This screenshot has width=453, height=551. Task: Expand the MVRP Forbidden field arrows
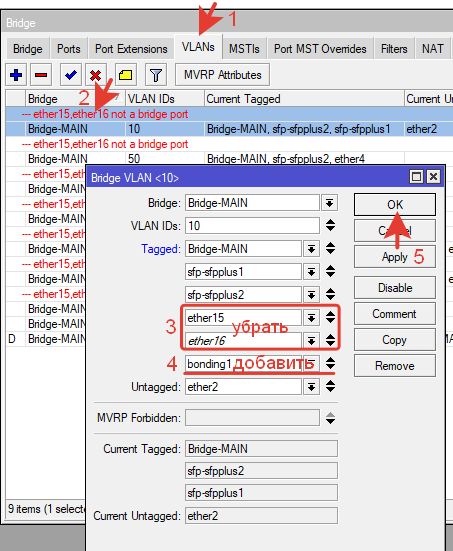click(330, 418)
